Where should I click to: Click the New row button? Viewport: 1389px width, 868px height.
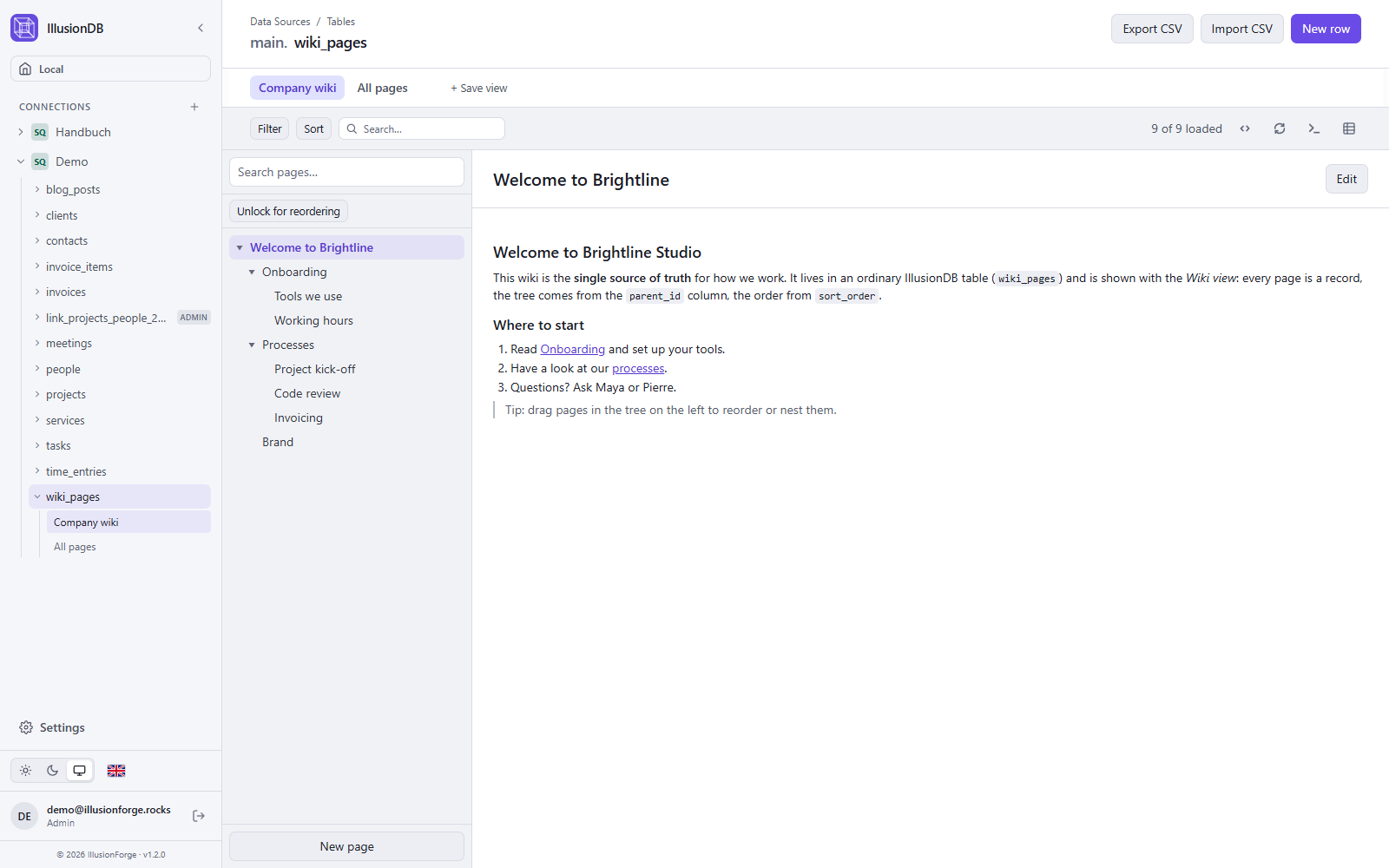click(1326, 29)
